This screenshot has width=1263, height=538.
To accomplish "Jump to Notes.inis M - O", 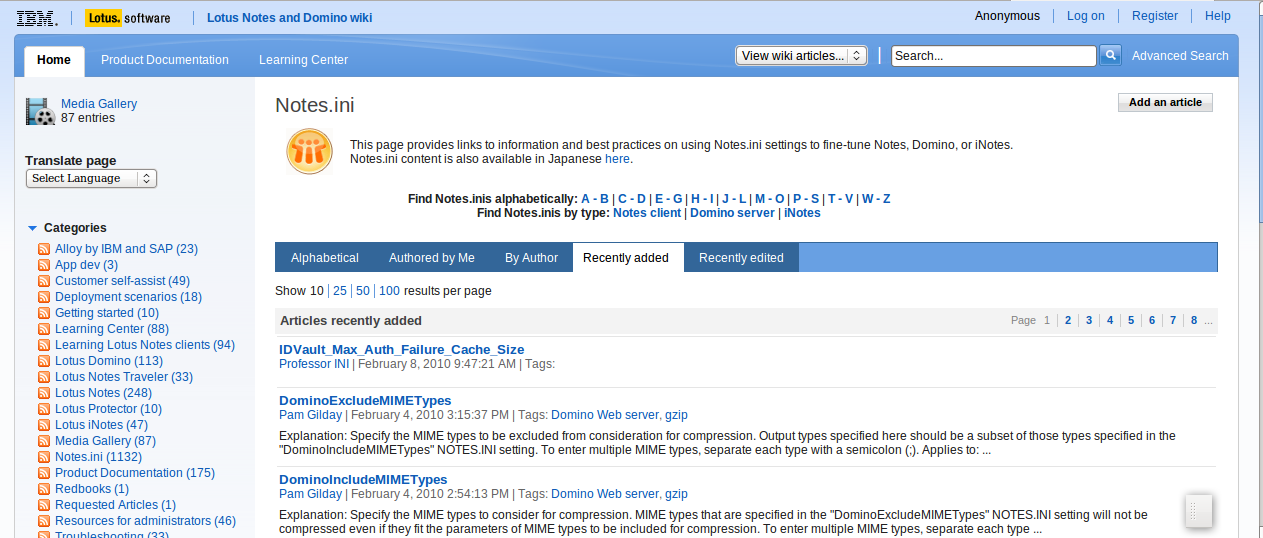I will pos(770,199).
